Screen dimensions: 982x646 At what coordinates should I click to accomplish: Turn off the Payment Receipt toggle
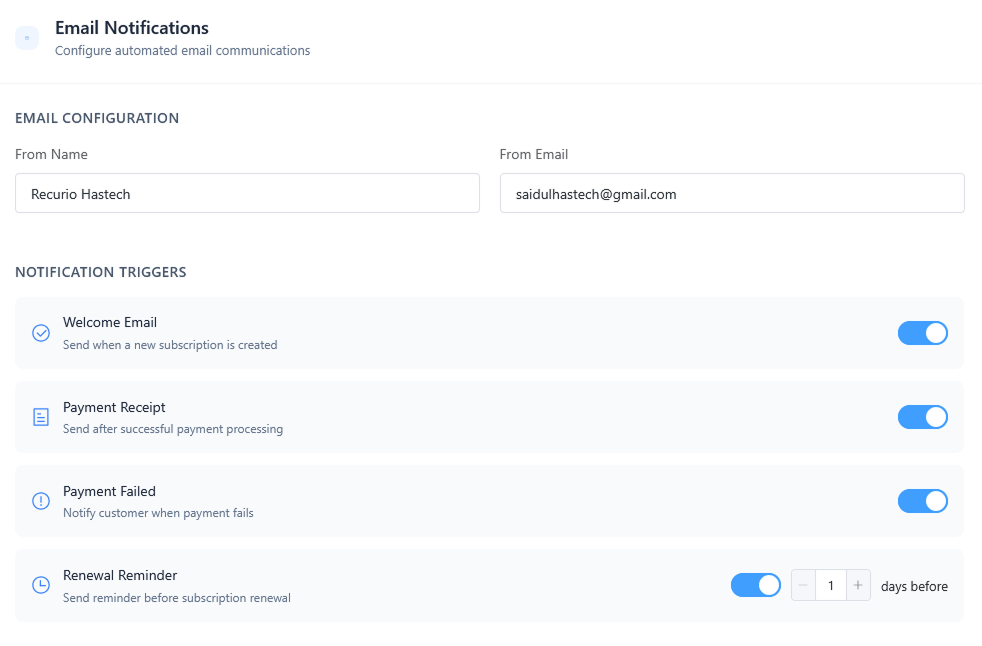point(922,416)
